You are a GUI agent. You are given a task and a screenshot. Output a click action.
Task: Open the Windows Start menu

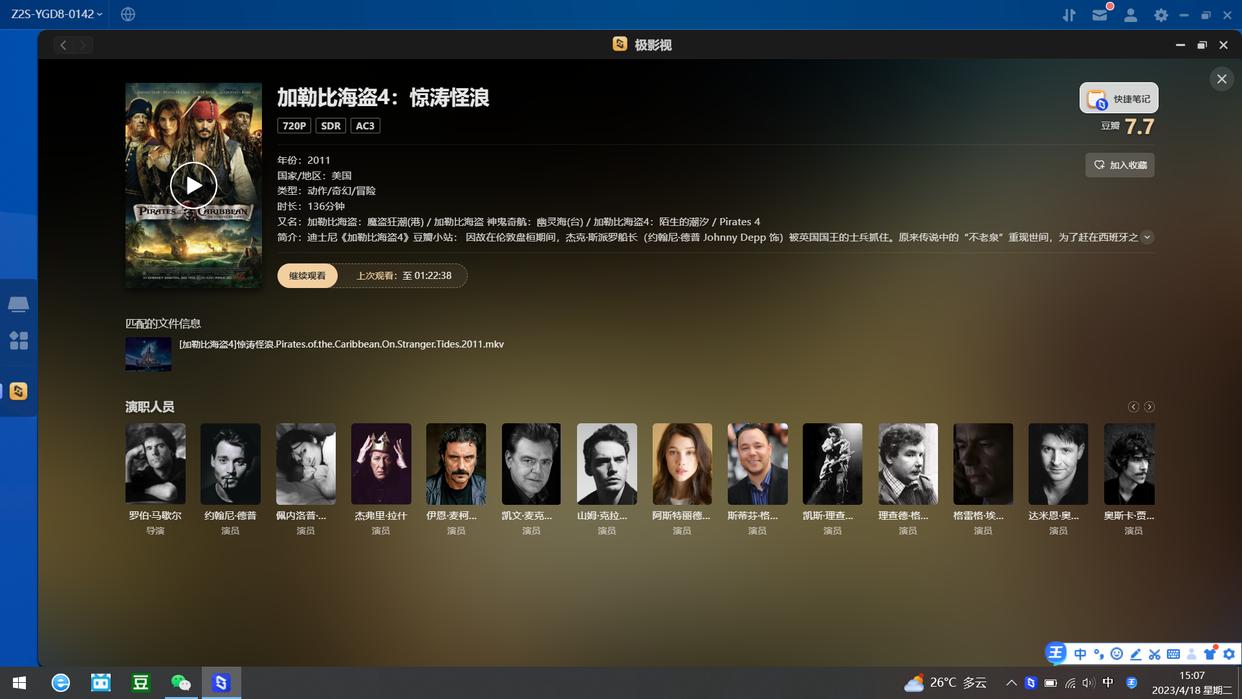(19, 683)
